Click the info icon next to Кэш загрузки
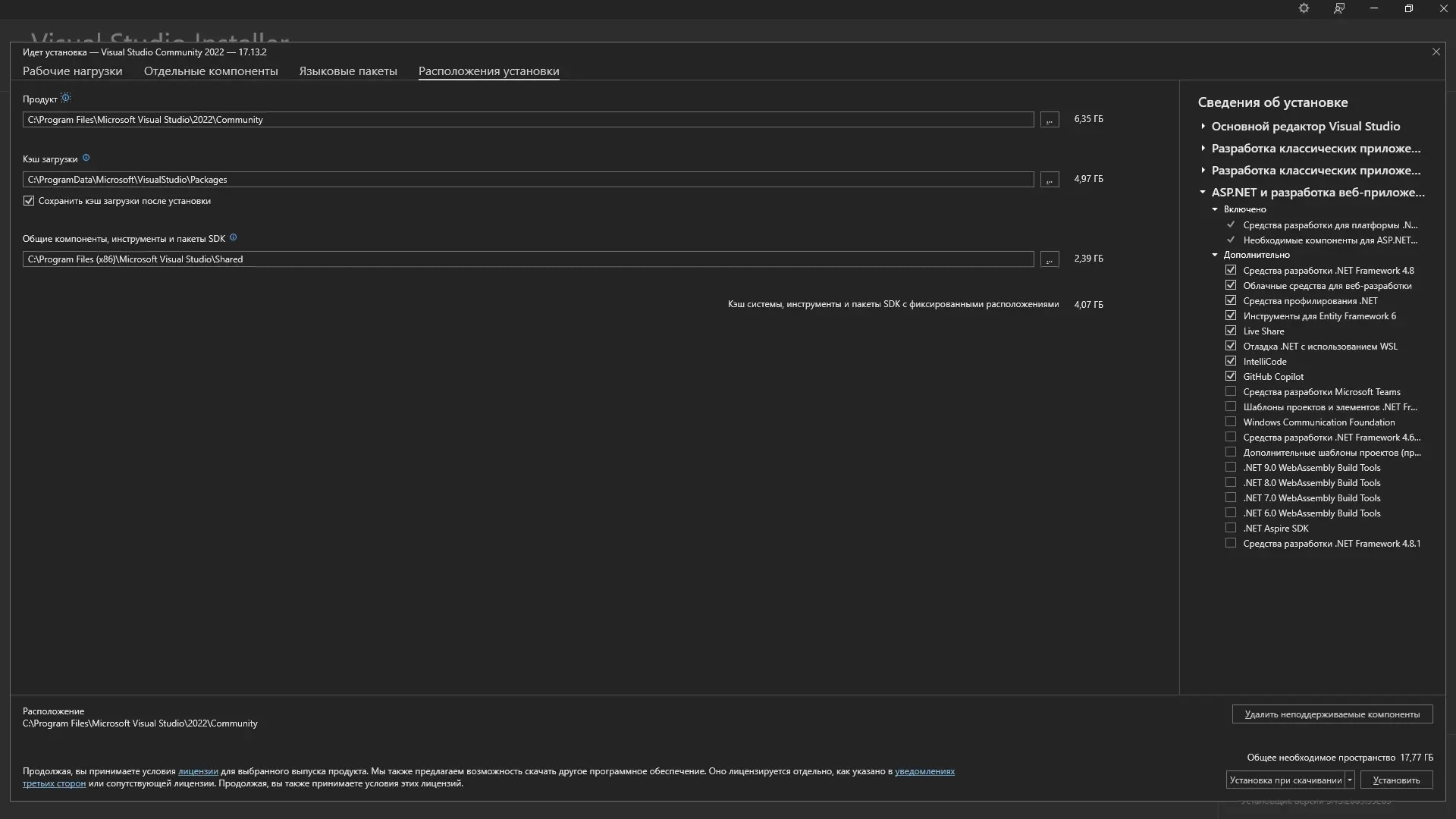 86,158
